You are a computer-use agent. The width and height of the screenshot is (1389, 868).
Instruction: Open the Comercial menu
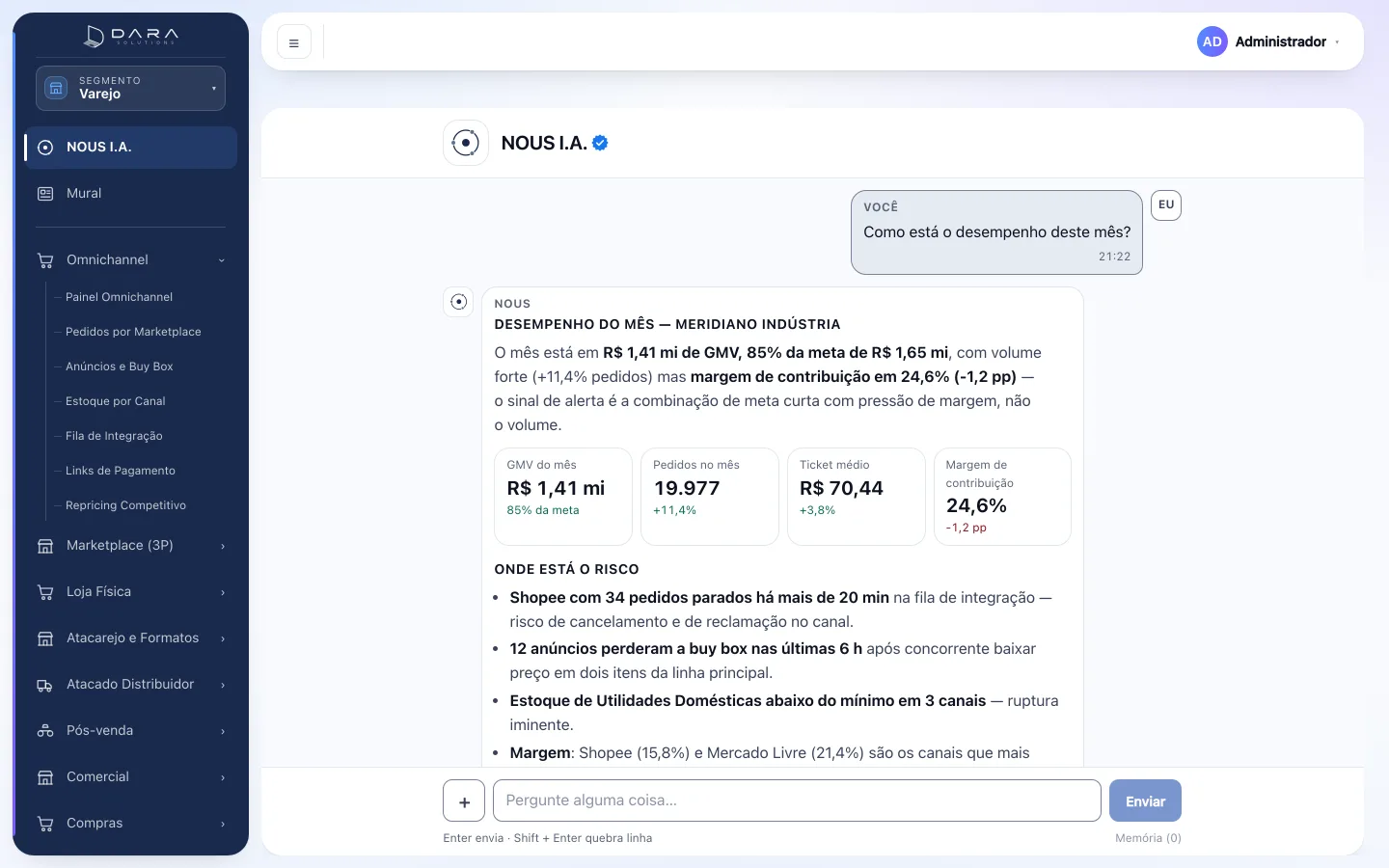point(131,777)
